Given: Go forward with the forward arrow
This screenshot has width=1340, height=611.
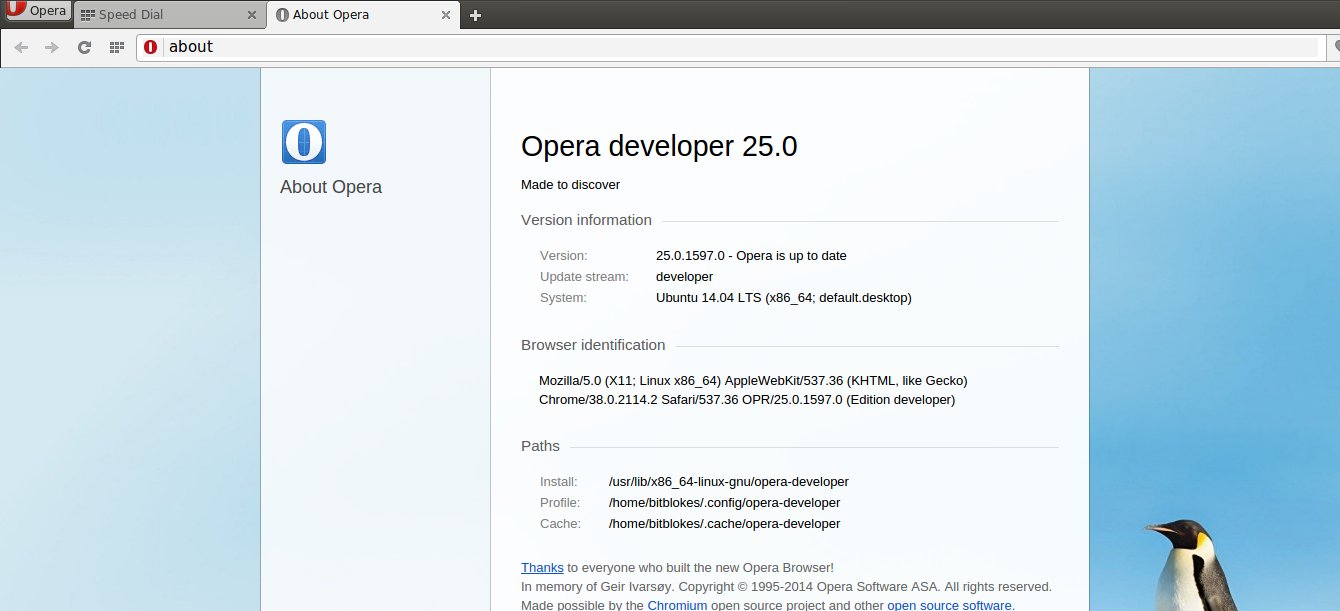Looking at the screenshot, I should [52, 47].
